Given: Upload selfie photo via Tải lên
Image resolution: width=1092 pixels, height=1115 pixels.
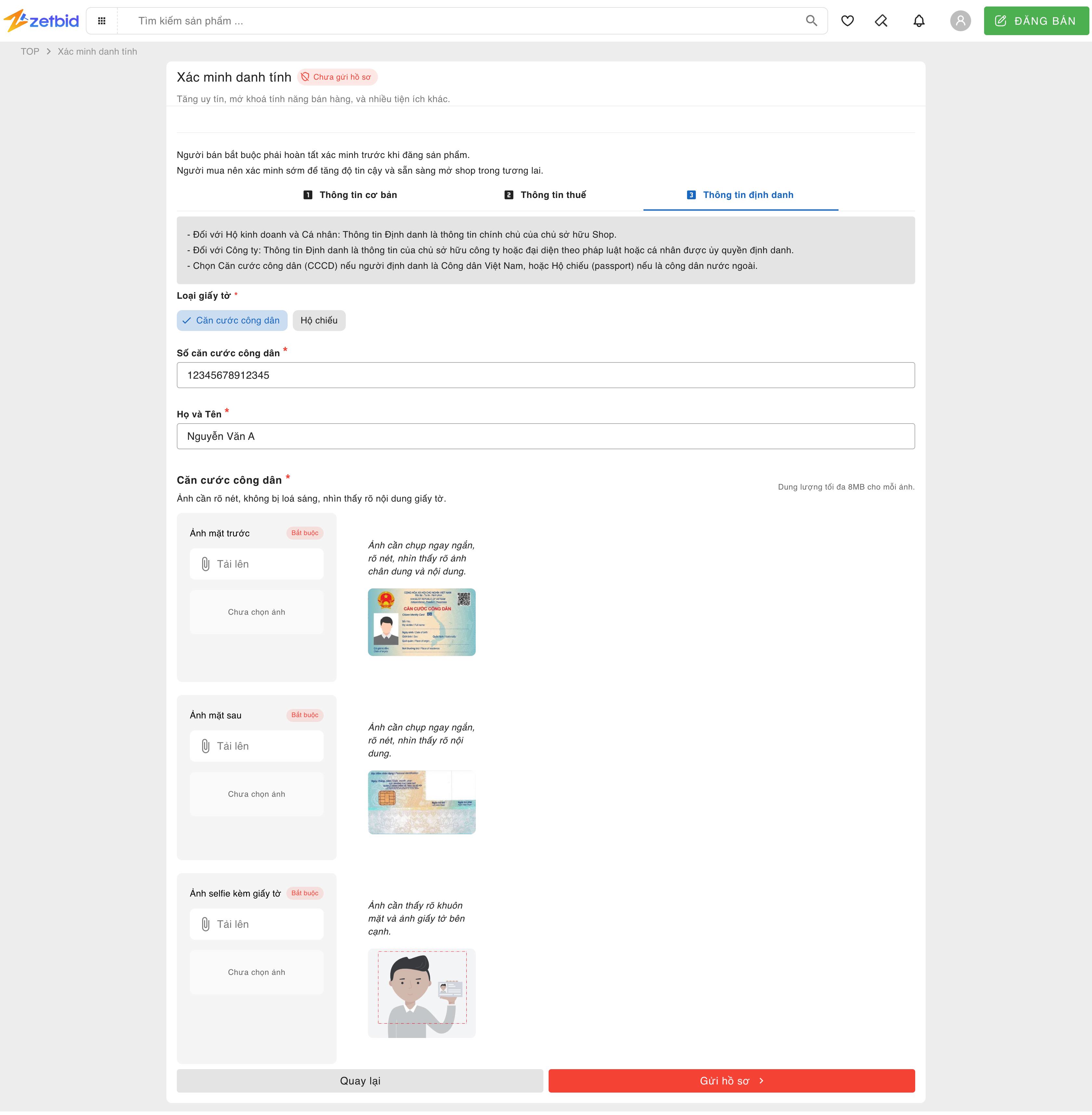Looking at the screenshot, I should [256, 925].
